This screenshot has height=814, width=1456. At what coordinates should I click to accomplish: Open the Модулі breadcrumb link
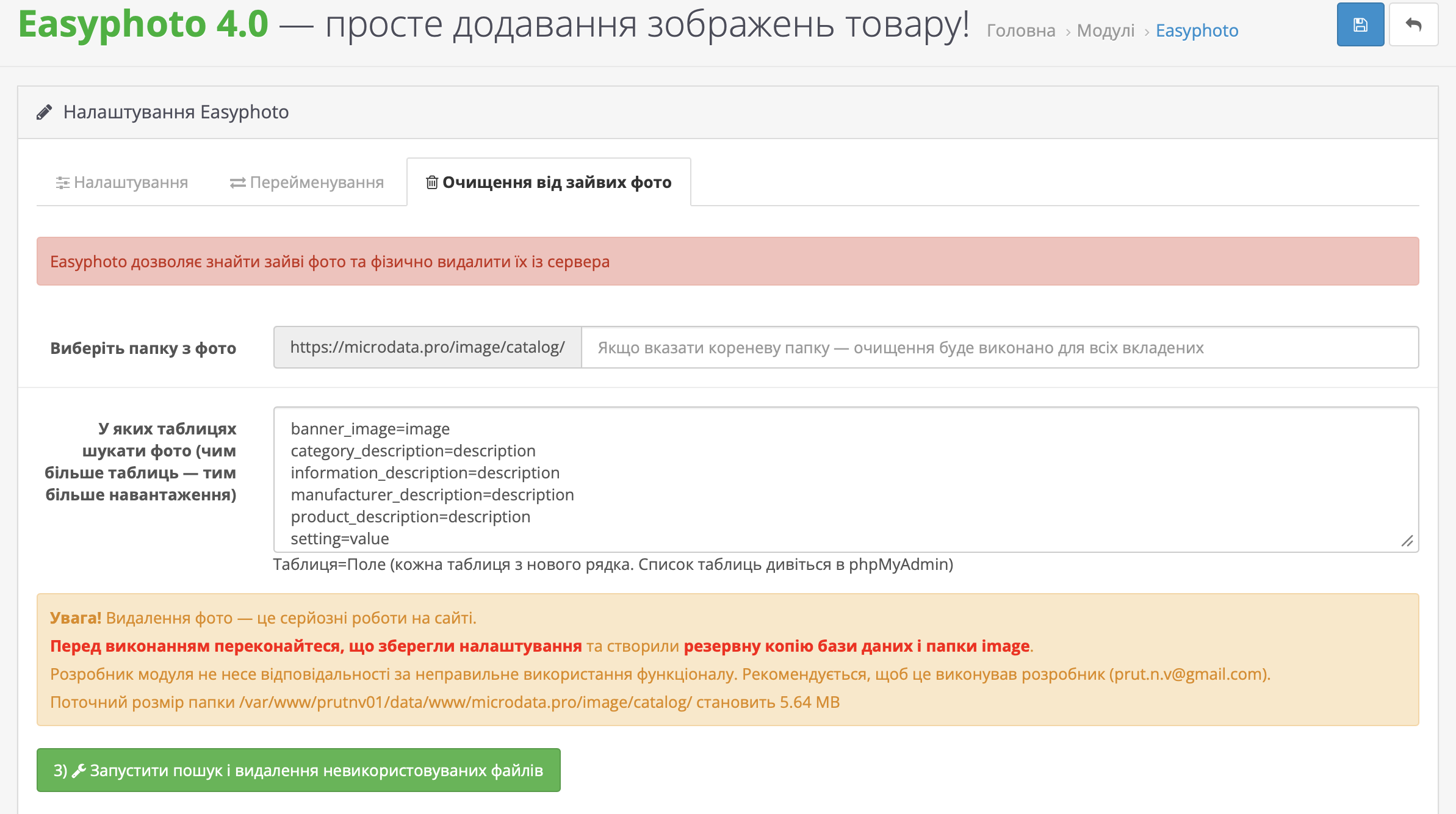click(x=1106, y=31)
